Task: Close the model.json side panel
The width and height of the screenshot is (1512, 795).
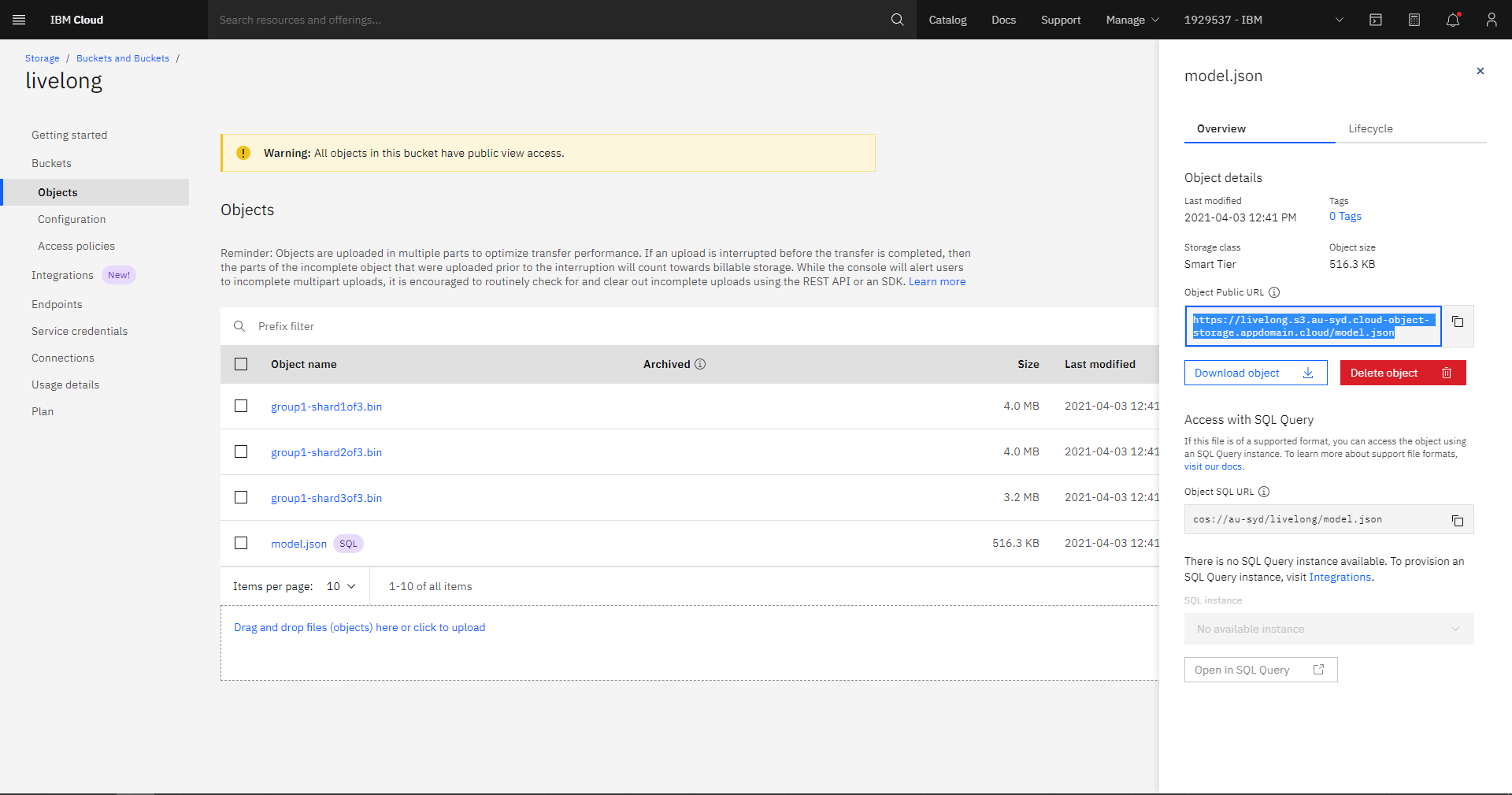Action: (x=1480, y=71)
